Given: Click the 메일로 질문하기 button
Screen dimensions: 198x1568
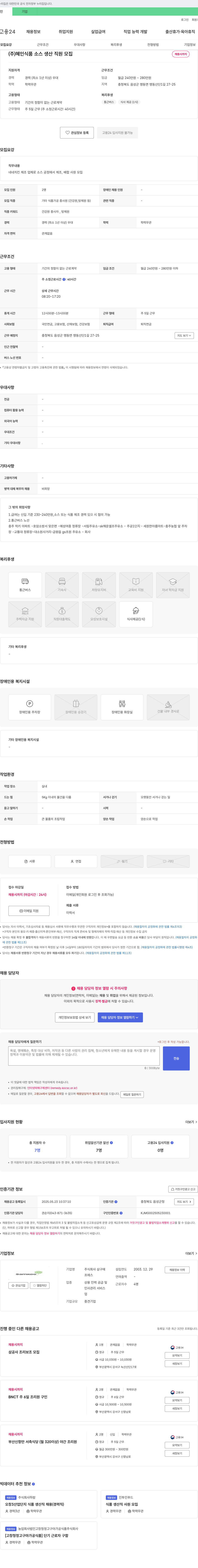Looking at the screenshot, I should [132, 1094].
